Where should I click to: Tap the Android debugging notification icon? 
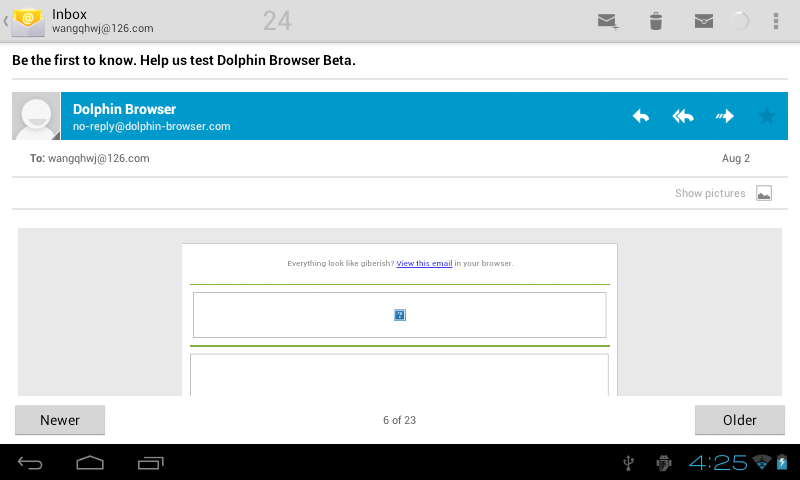pos(664,463)
